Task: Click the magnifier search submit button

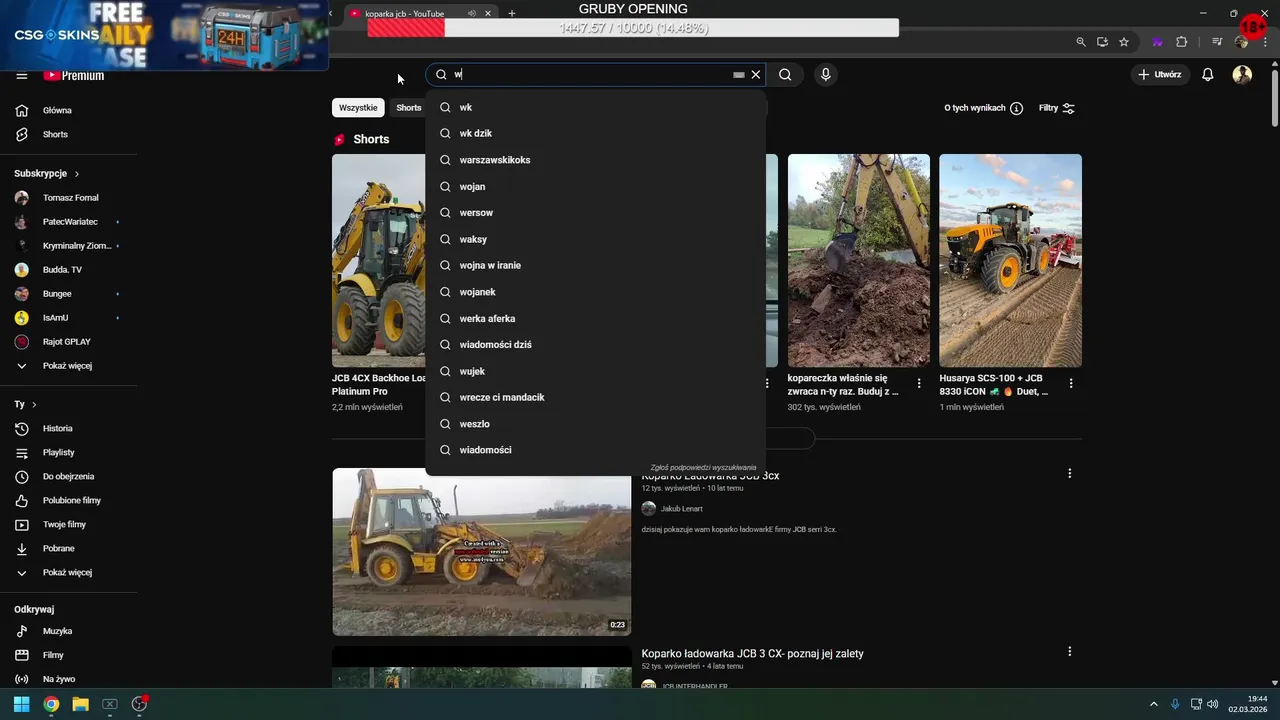Action: 785,75
